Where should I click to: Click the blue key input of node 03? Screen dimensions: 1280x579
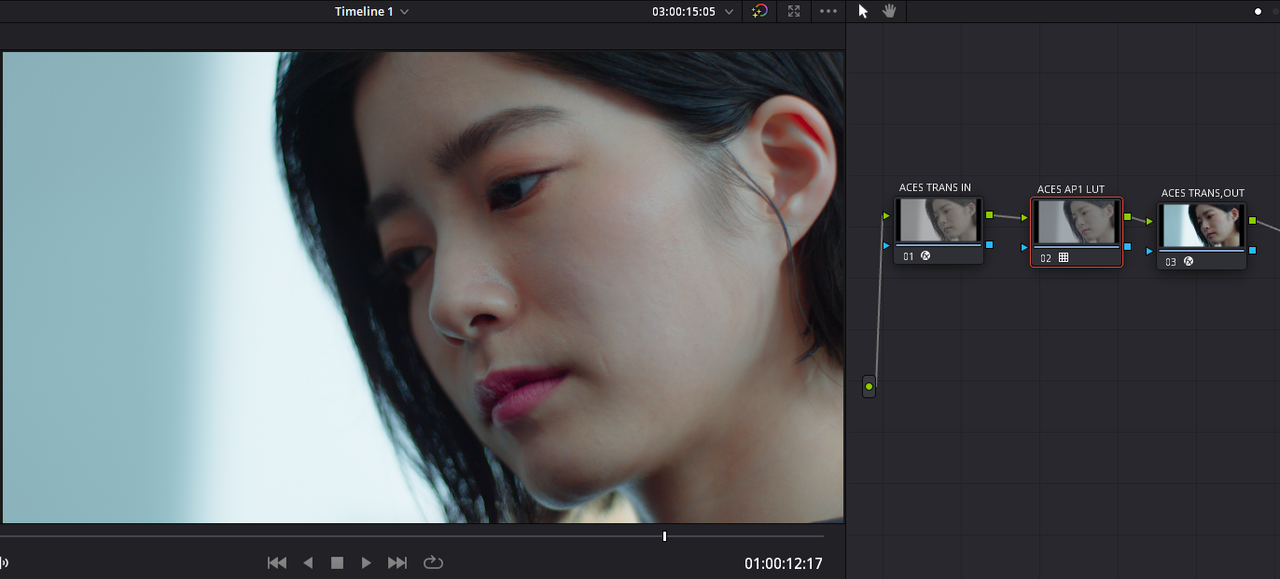coord(1150,251)
